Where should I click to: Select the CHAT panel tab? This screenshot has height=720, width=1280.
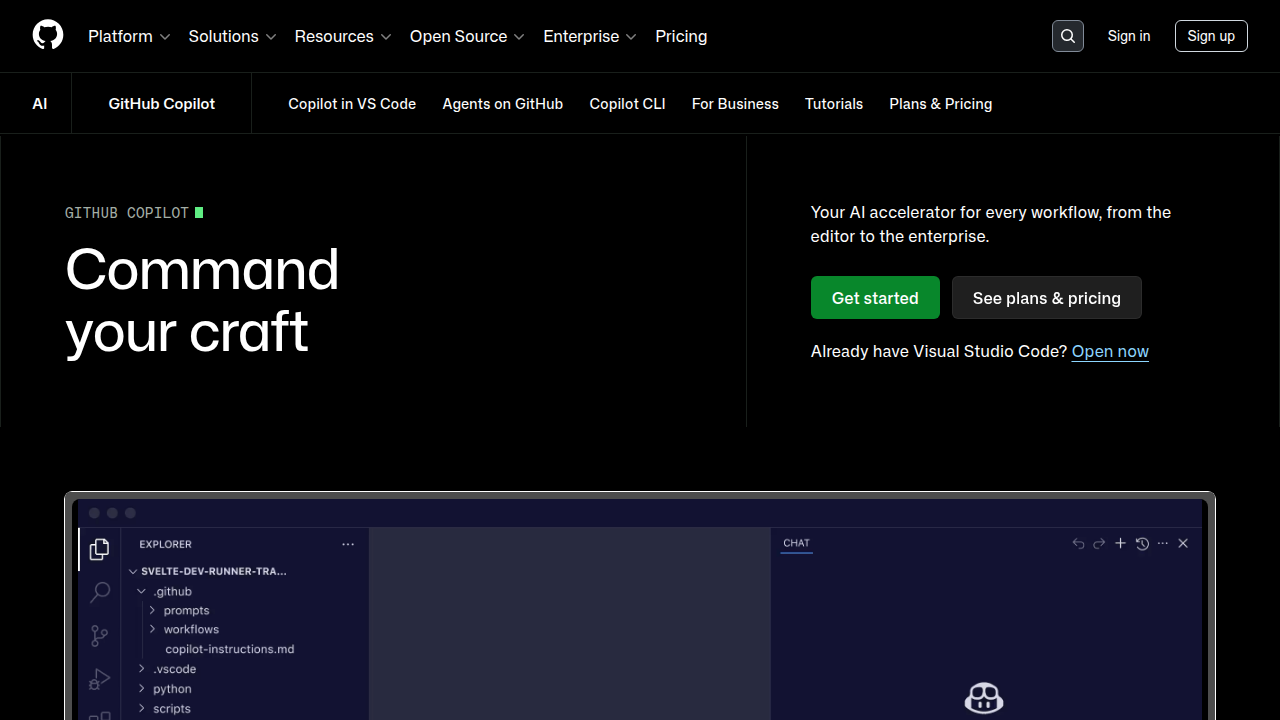coord(797,543)
